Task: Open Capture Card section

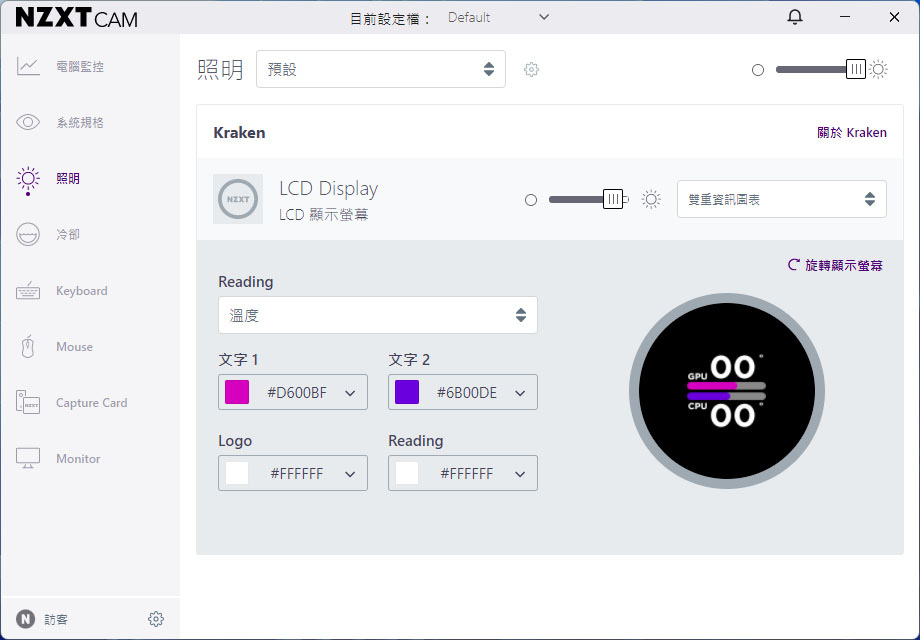Action: (92, 402)
